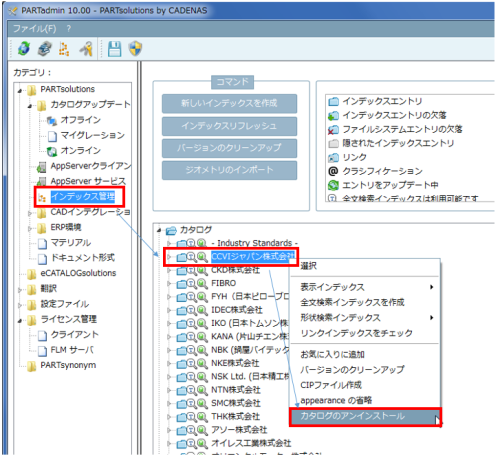Click the security shield toolbar icon

click(136, 49)
